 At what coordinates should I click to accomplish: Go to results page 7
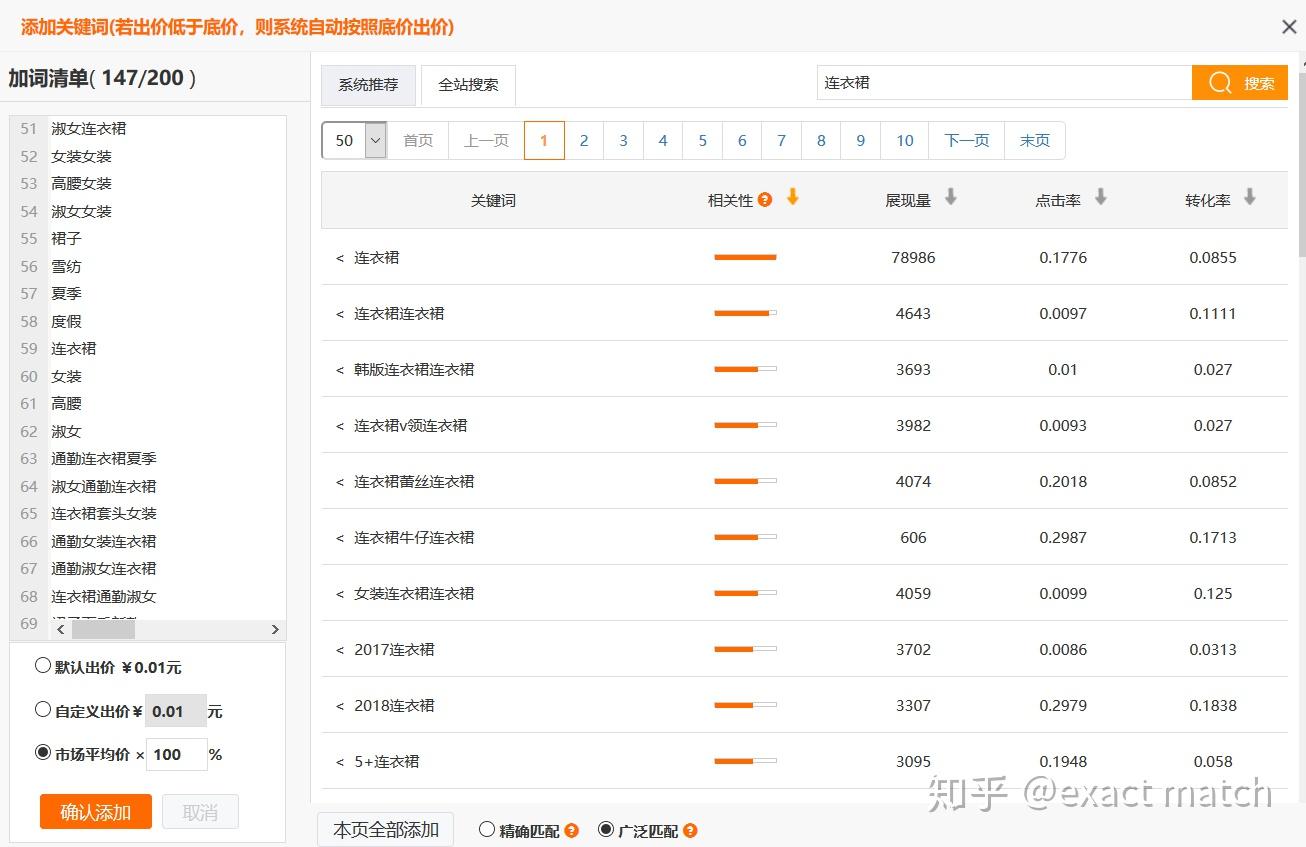click(x=781, y=141)
